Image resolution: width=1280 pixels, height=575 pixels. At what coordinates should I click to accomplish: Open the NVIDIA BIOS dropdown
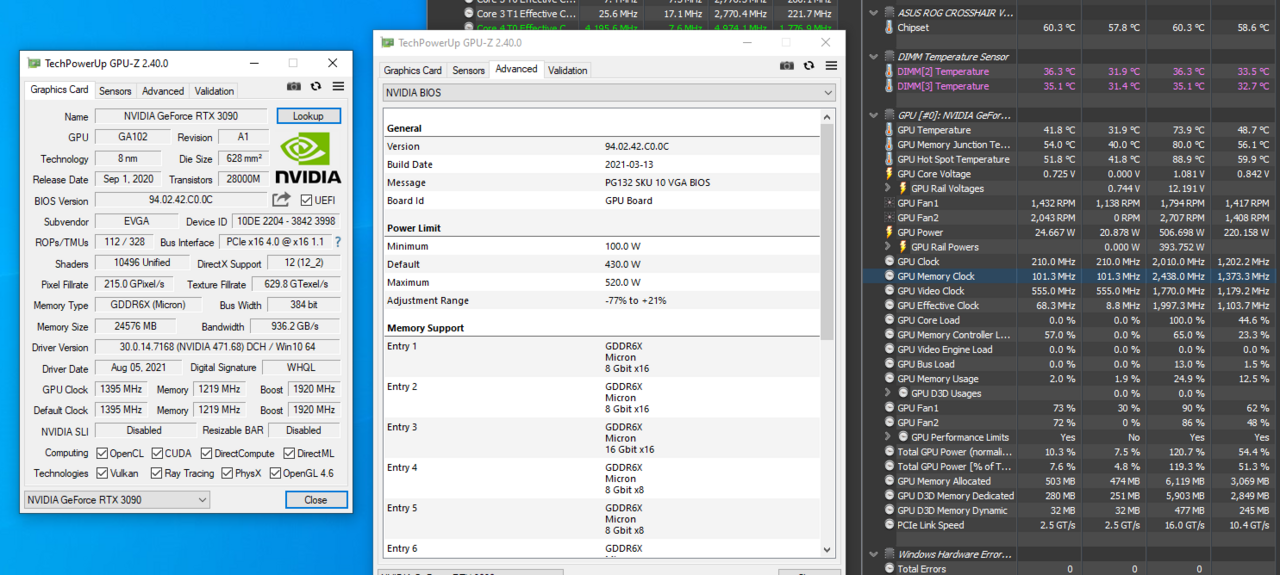coord(608,93)
